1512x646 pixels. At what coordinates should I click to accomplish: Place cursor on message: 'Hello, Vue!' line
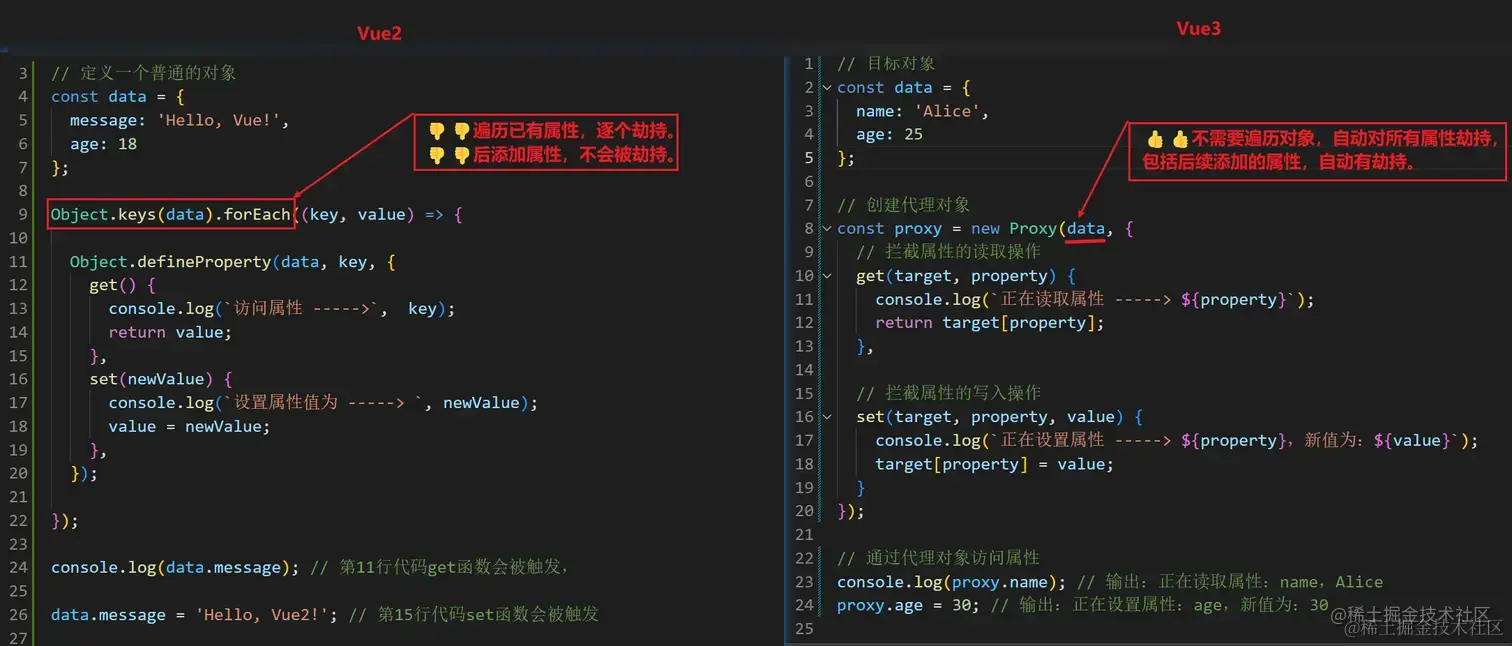point(179,120)
